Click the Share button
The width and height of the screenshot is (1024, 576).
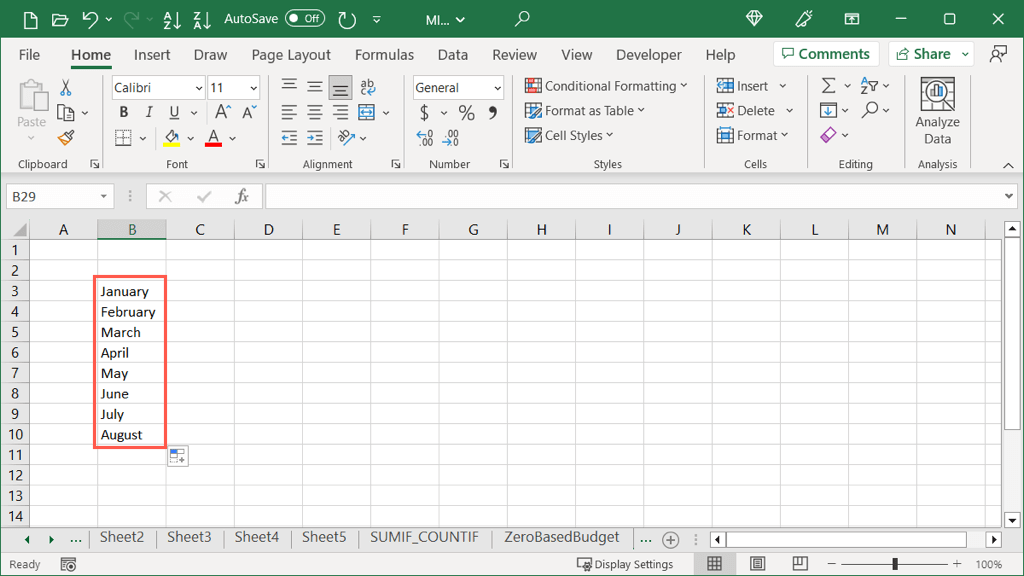point(923,54)
